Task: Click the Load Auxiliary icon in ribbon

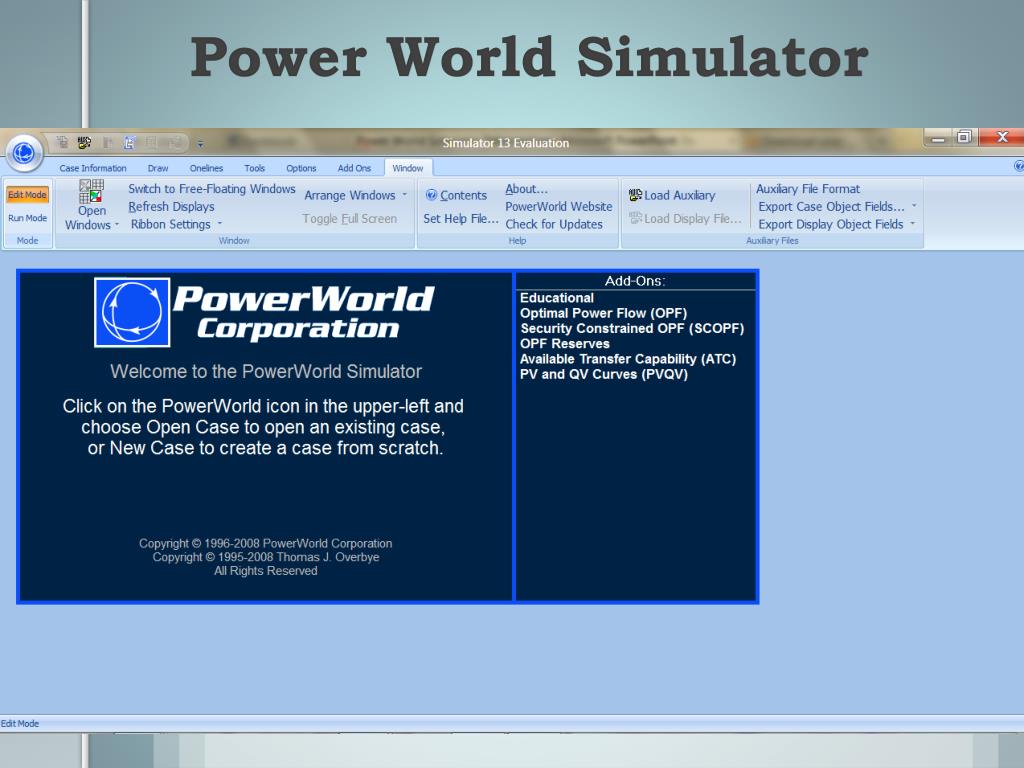Action: click(635, 195)
